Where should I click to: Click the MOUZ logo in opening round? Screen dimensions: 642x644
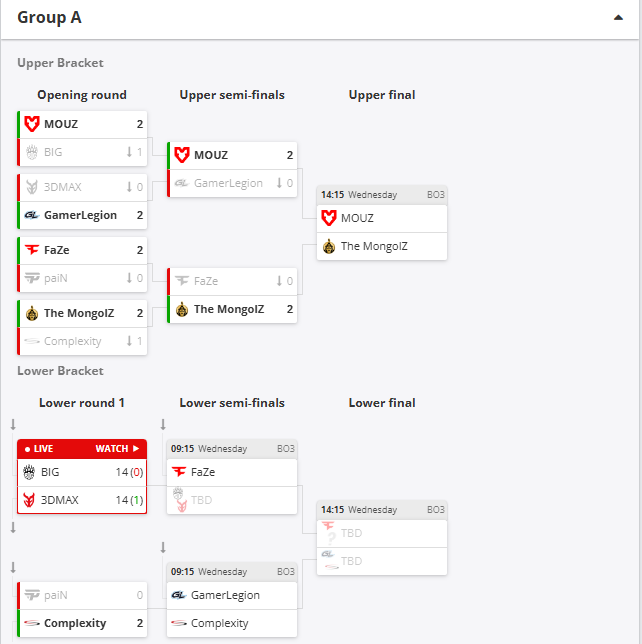coord(32,124)
